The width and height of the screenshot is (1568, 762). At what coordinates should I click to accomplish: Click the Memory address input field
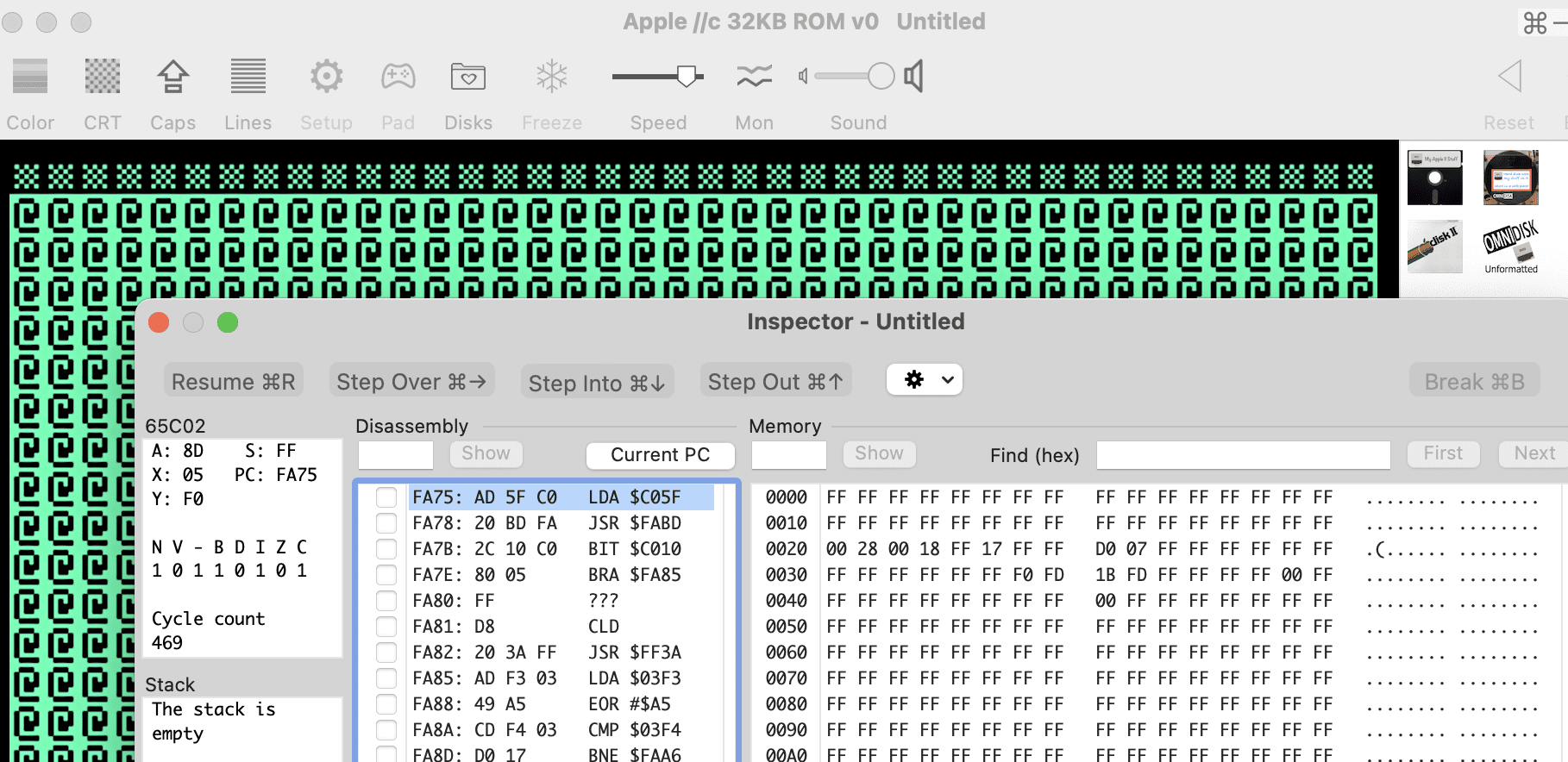[789, 454]
